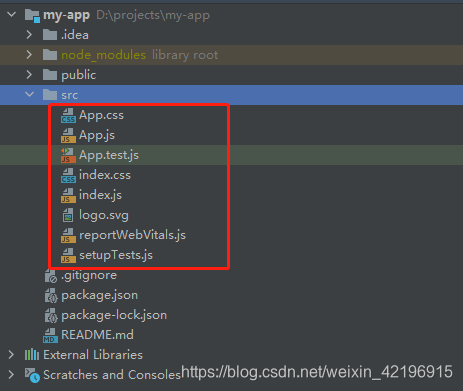463x391 pixels.
Task: Select the App.js file name
Action: 97,135
